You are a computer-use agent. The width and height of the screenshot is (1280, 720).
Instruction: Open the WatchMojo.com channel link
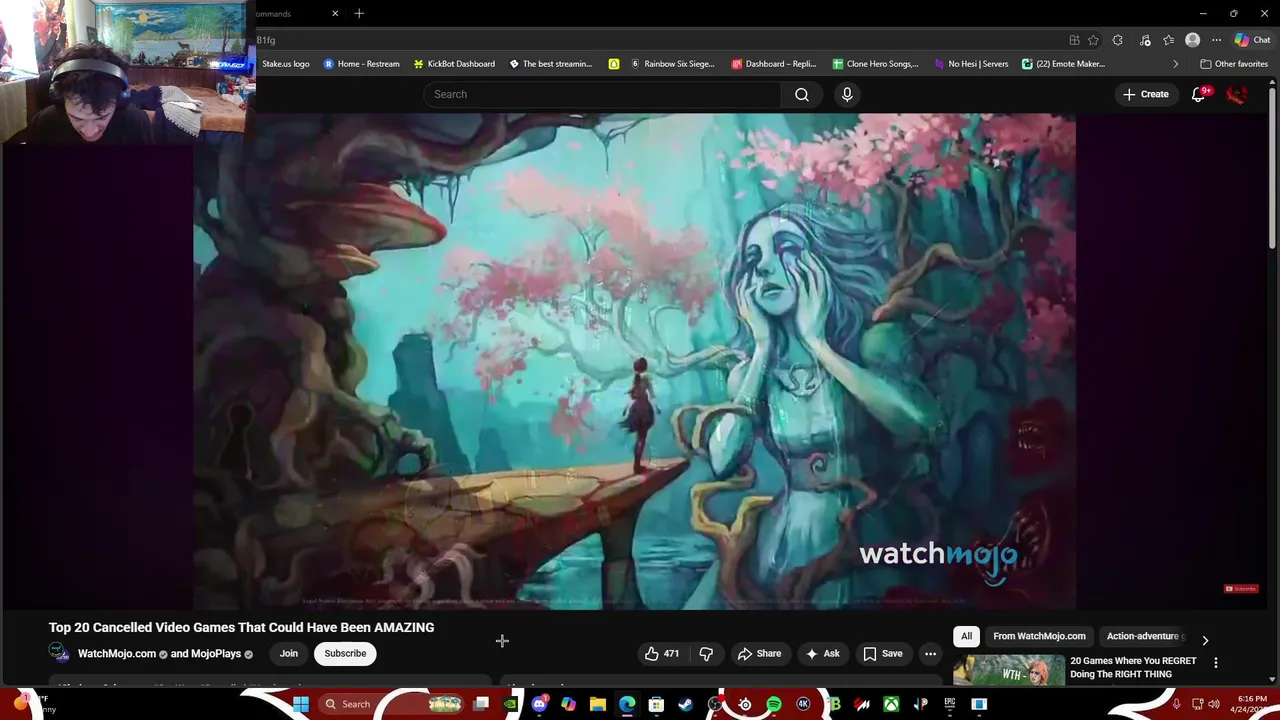[x=117, y=654]
